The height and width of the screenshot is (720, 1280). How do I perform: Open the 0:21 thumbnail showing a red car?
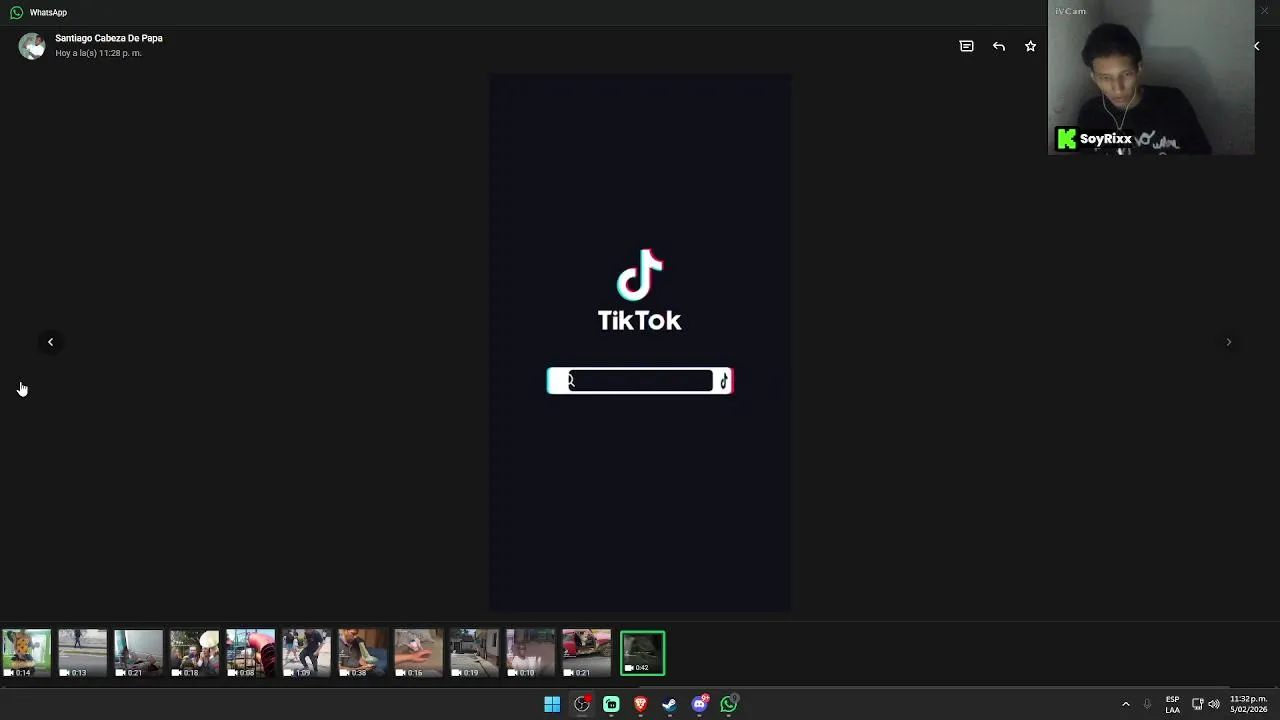click(586, 653)
